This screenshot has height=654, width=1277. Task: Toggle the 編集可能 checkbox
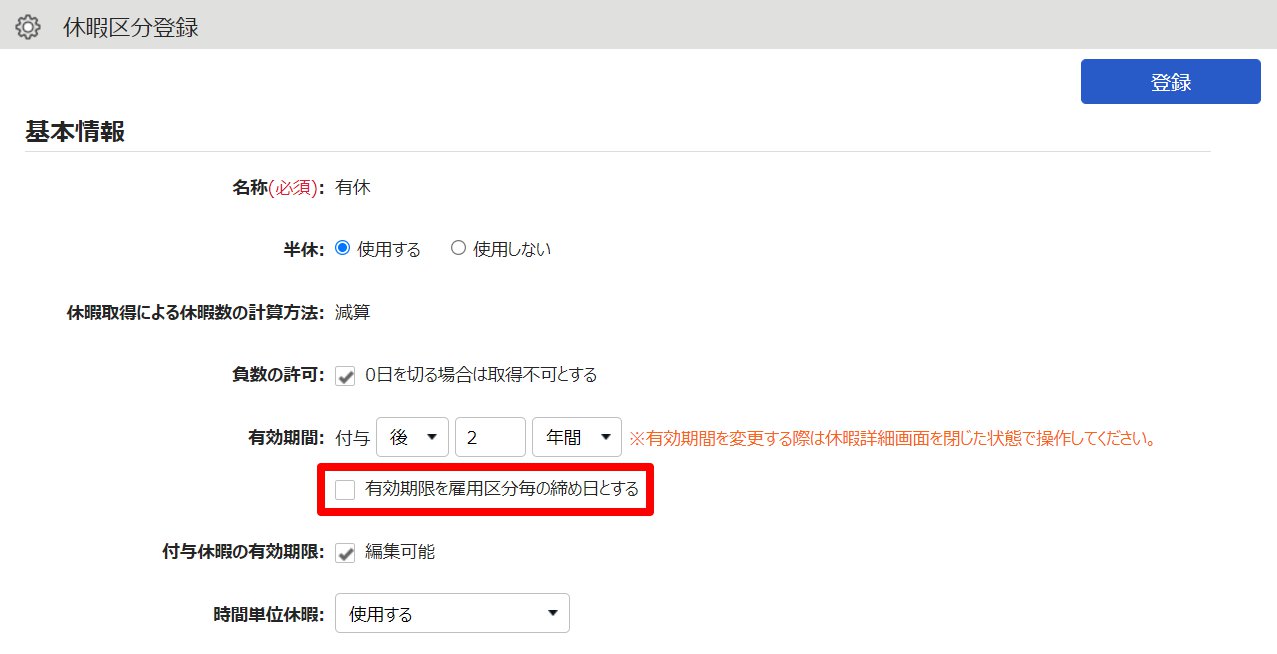[346, 552]
